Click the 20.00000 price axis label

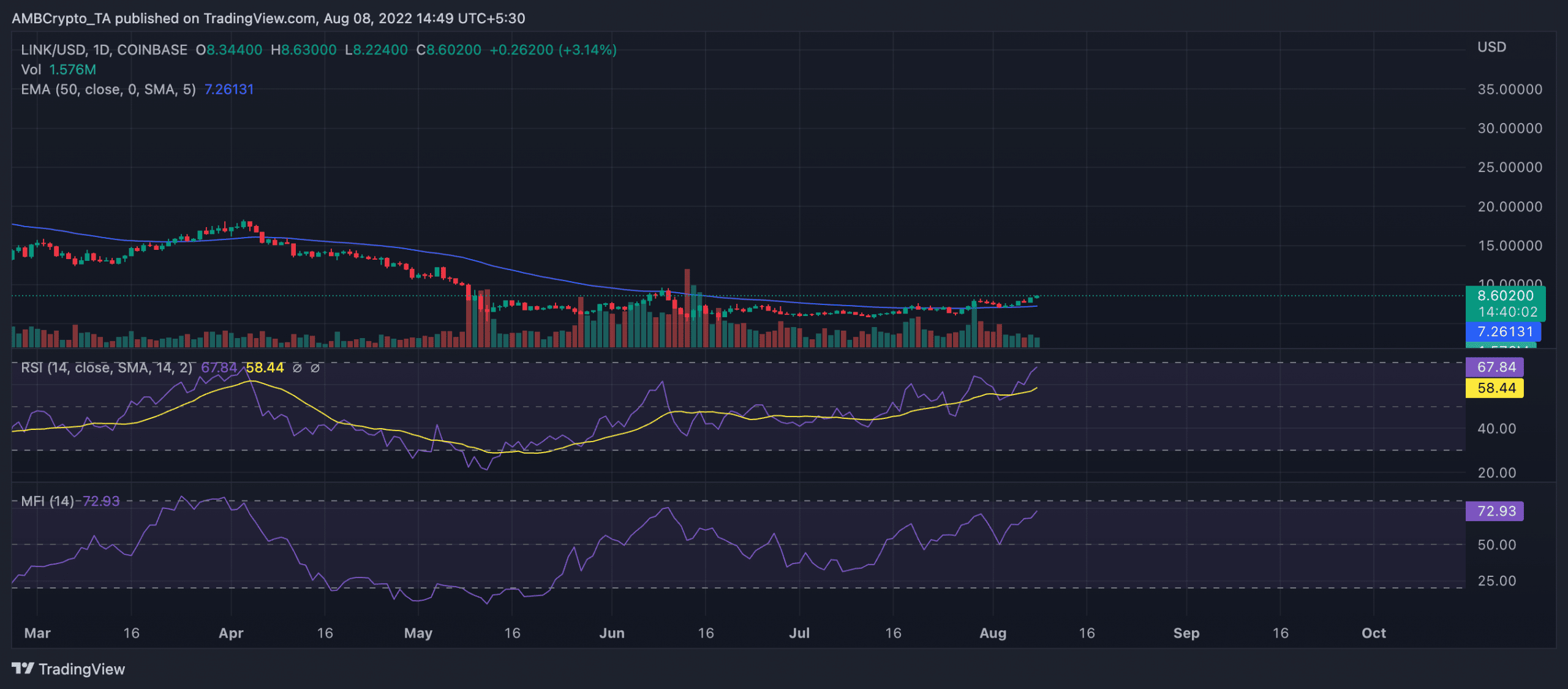coord(1510,206)
